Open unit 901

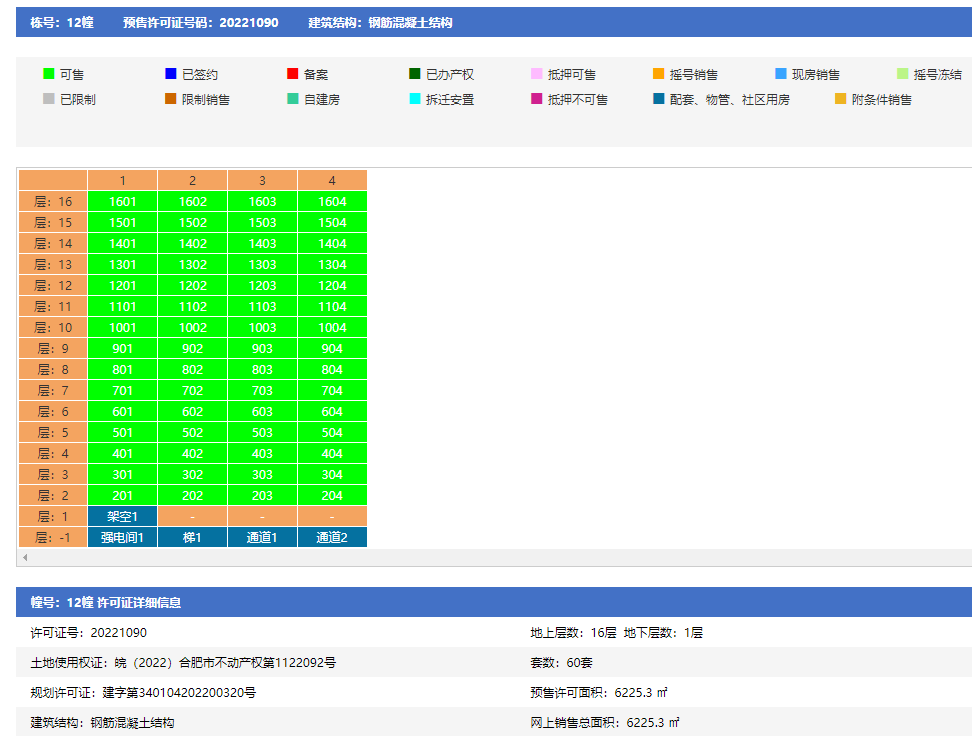coord(123,348)
